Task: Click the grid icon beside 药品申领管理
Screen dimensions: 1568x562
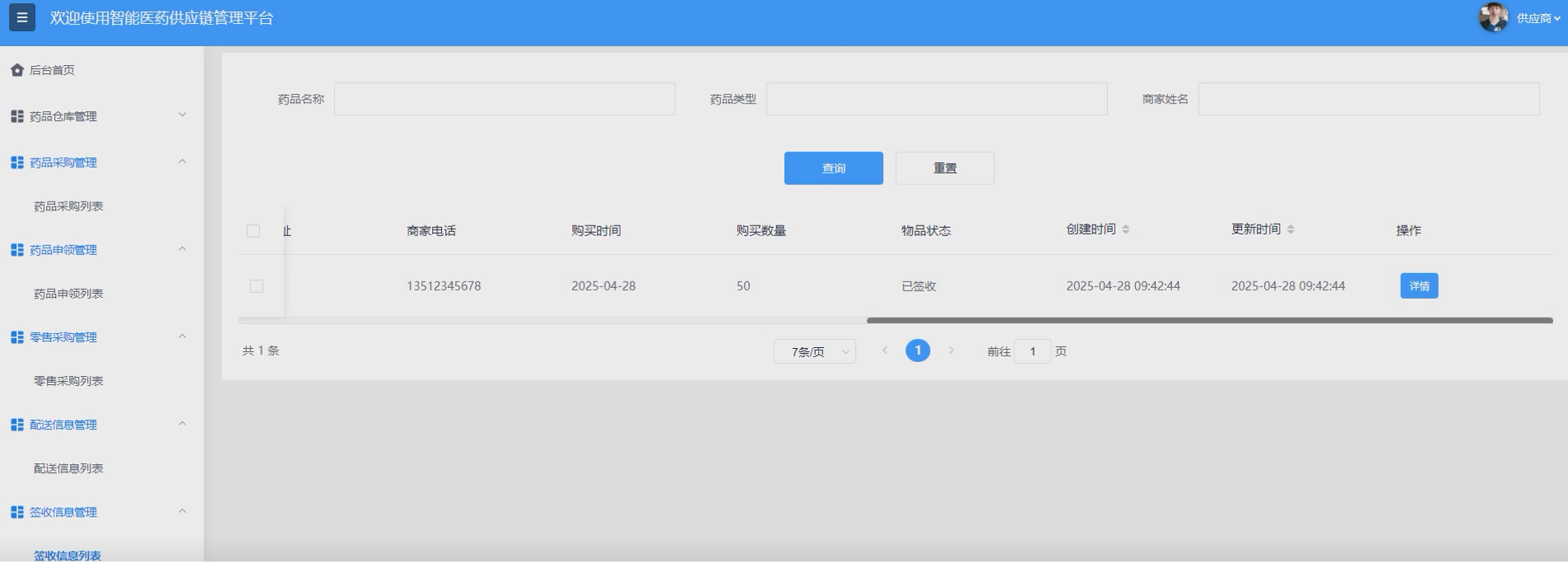Action: click(x=17, y=249)
